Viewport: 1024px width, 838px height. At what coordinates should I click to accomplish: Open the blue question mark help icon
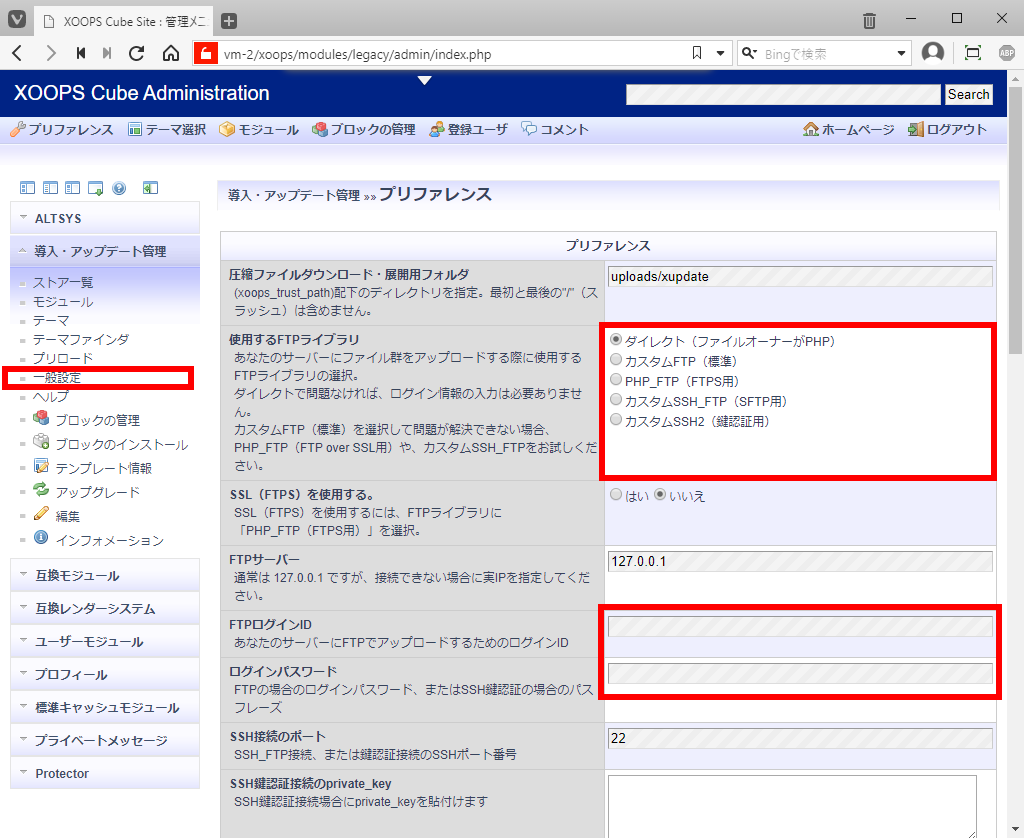119,188
